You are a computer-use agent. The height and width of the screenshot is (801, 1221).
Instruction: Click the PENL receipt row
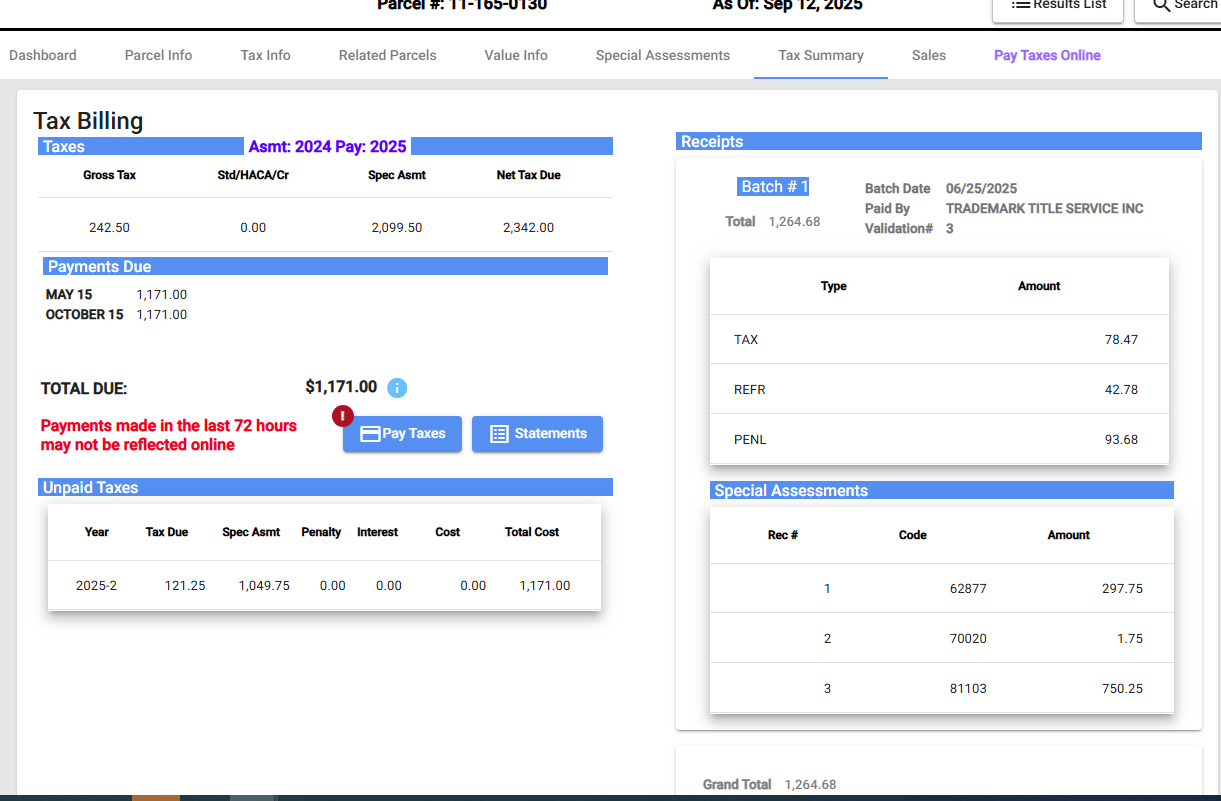(938, 439)
